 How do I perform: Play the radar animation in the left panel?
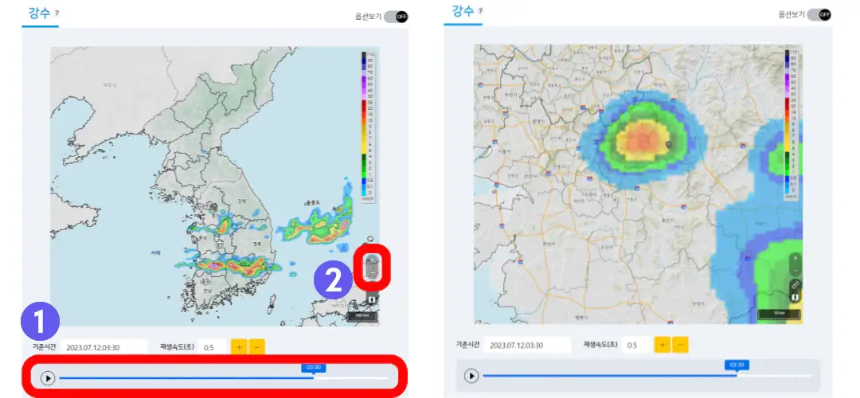click(x=48, y=378)
